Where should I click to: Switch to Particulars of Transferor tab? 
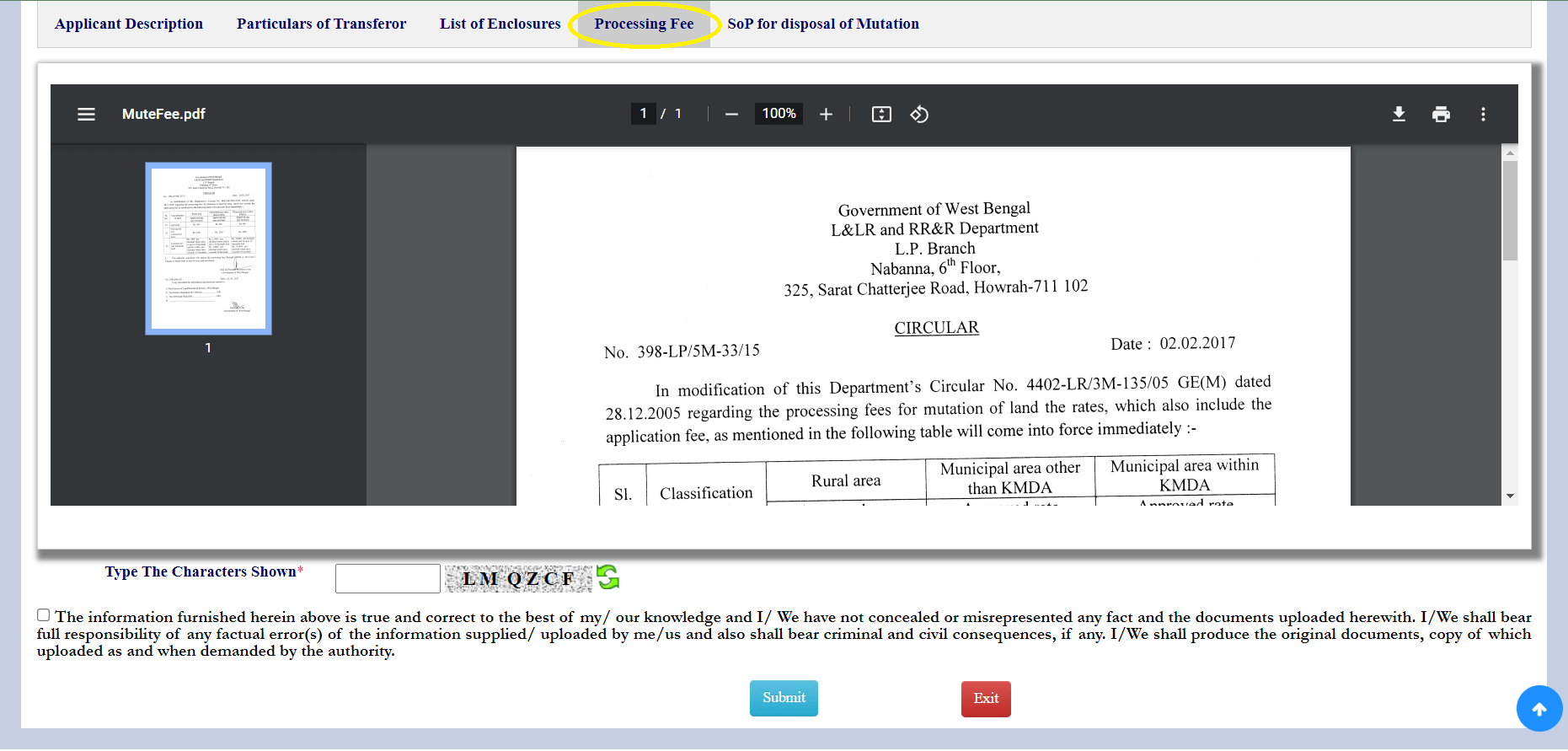tap(321, 24)
